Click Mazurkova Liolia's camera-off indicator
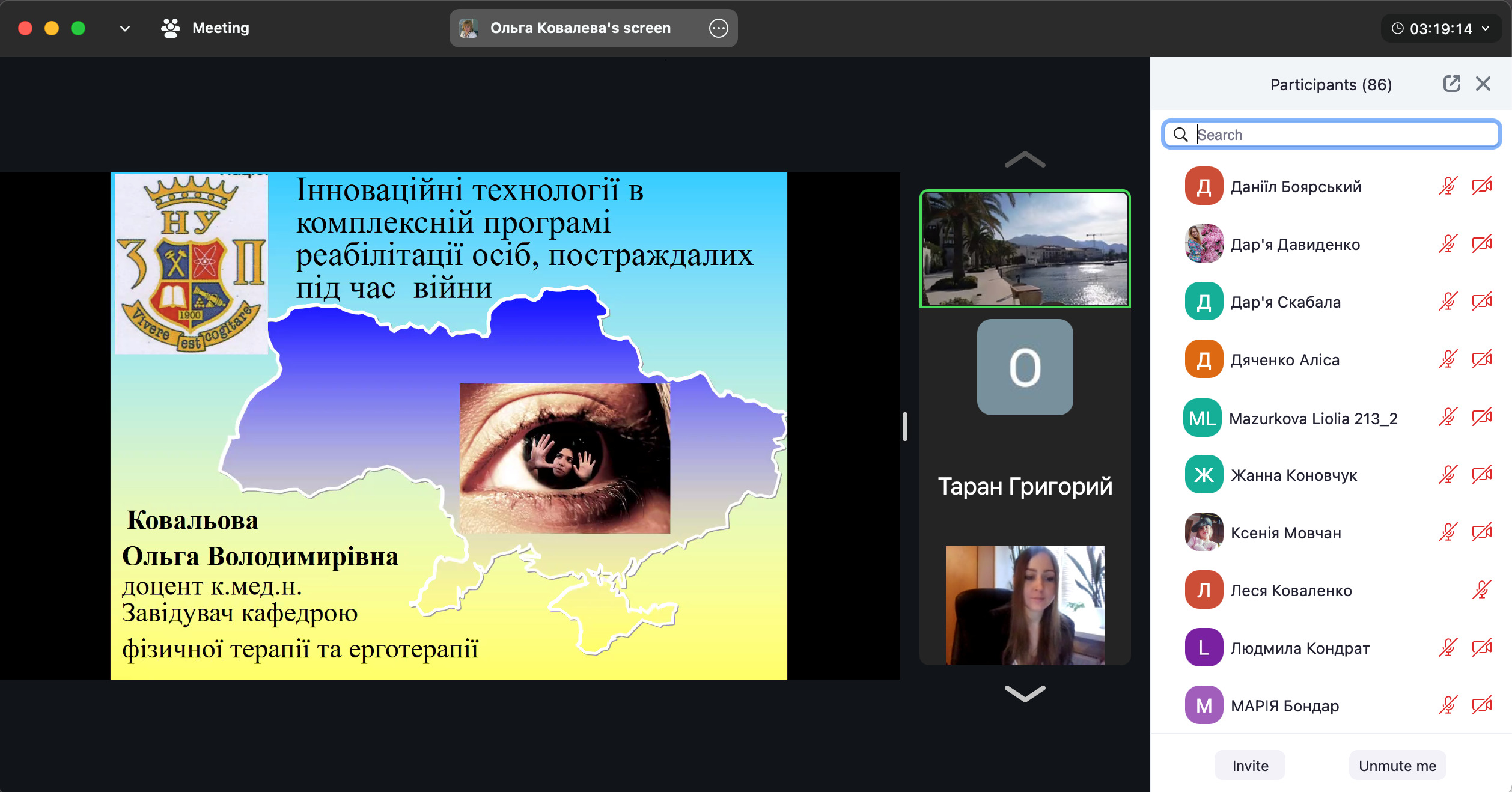Screen dimensions: 1512x792 click(x=1481, y=418)
